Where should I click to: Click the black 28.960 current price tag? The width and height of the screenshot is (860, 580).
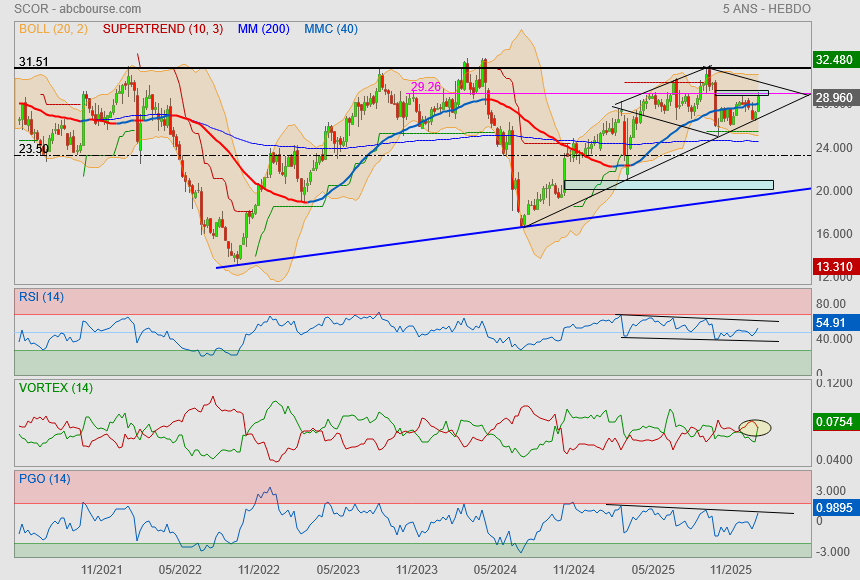pyautogui.click(x=833, y=98)
